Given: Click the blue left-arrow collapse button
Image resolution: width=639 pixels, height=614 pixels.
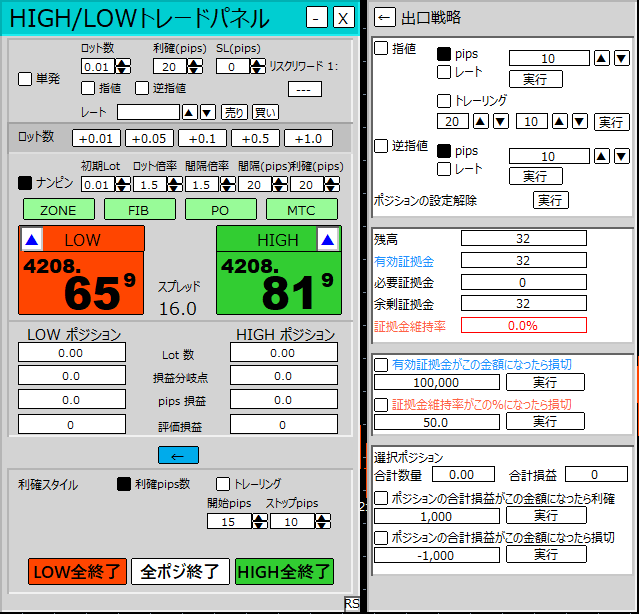Looking at the screenshot, I should [x=178, y=455].
